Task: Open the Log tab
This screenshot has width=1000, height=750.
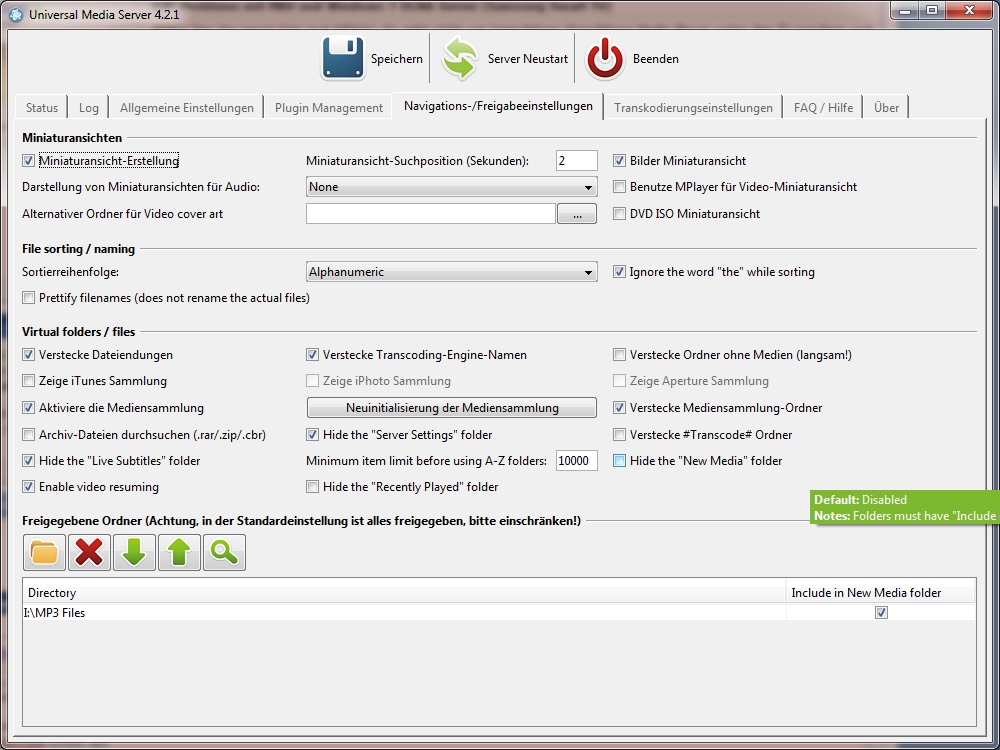Action: pos(89,108)
